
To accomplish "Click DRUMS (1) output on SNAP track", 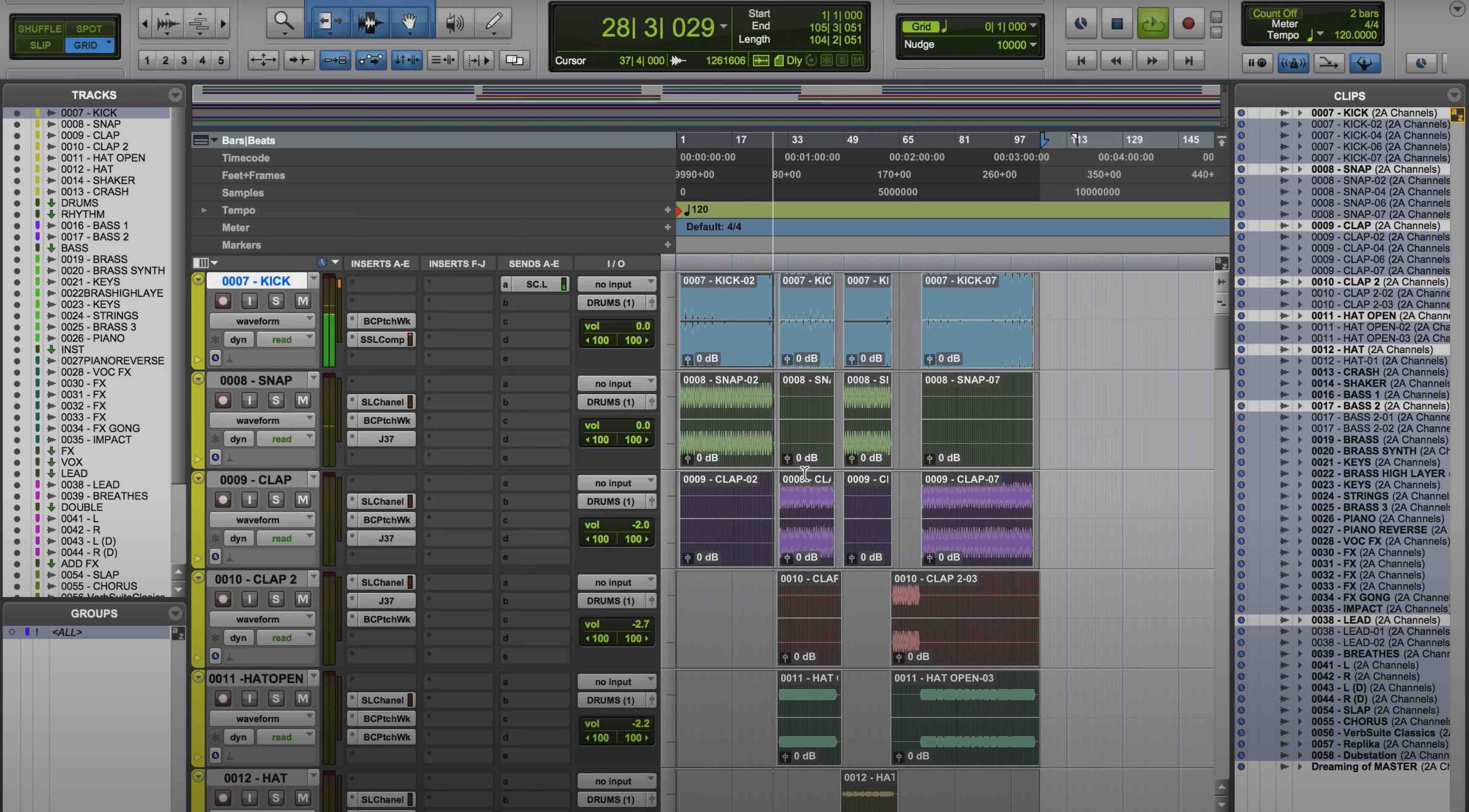I will [610, 402].
